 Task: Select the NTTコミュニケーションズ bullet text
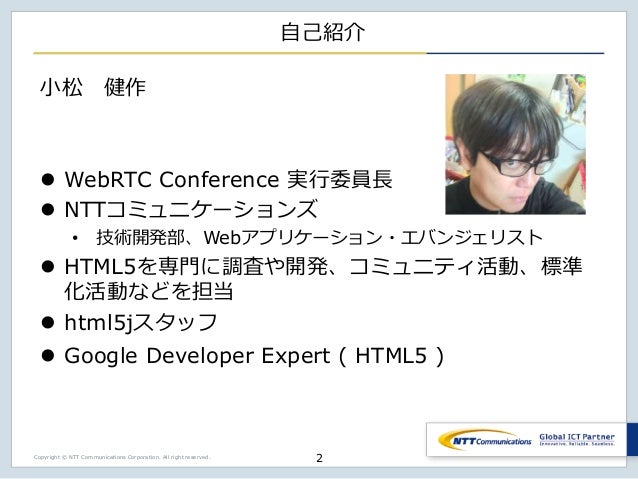(x=190, y=210)
